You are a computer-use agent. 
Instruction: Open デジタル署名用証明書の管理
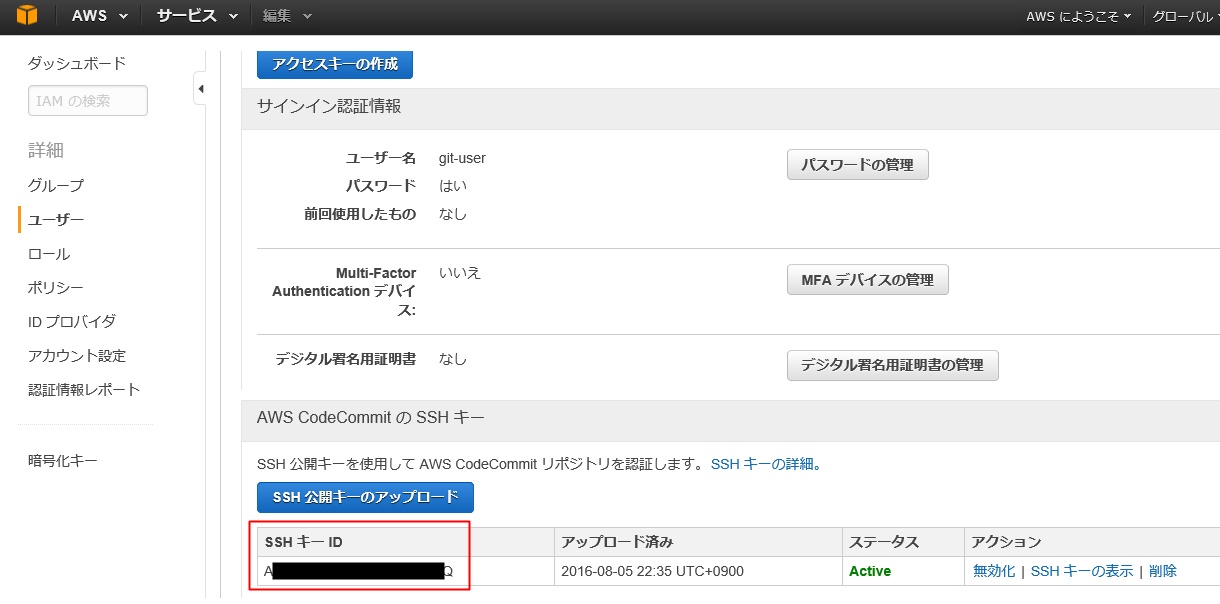pos(892,365)
